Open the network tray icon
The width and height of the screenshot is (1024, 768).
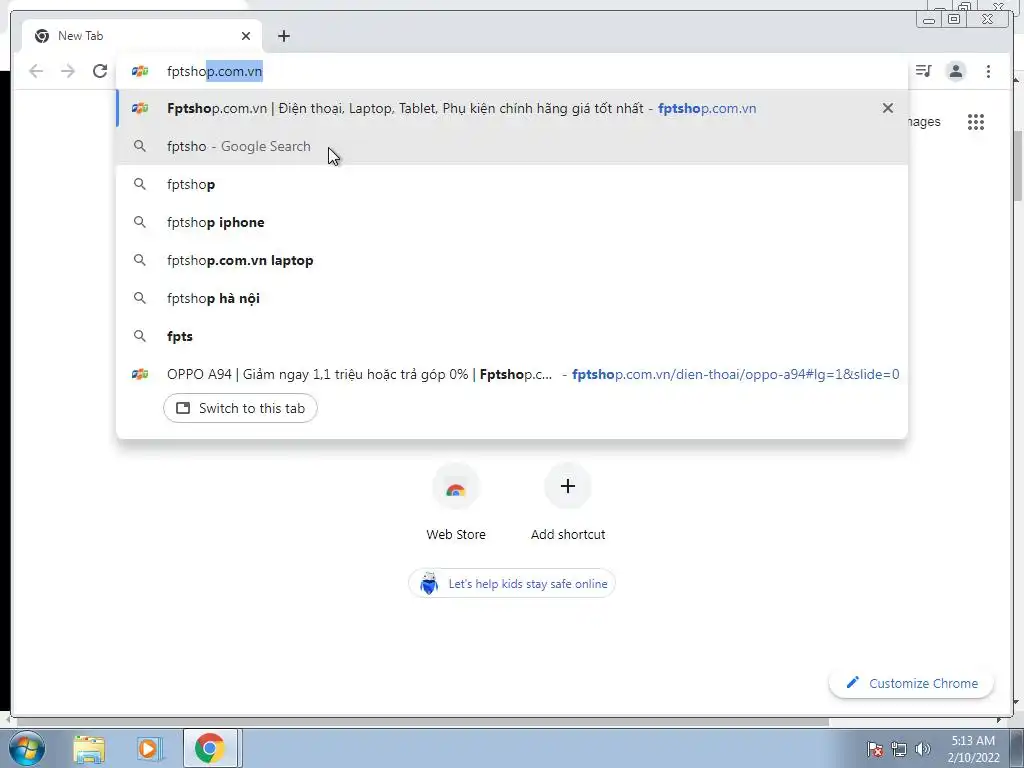[899, 749]
